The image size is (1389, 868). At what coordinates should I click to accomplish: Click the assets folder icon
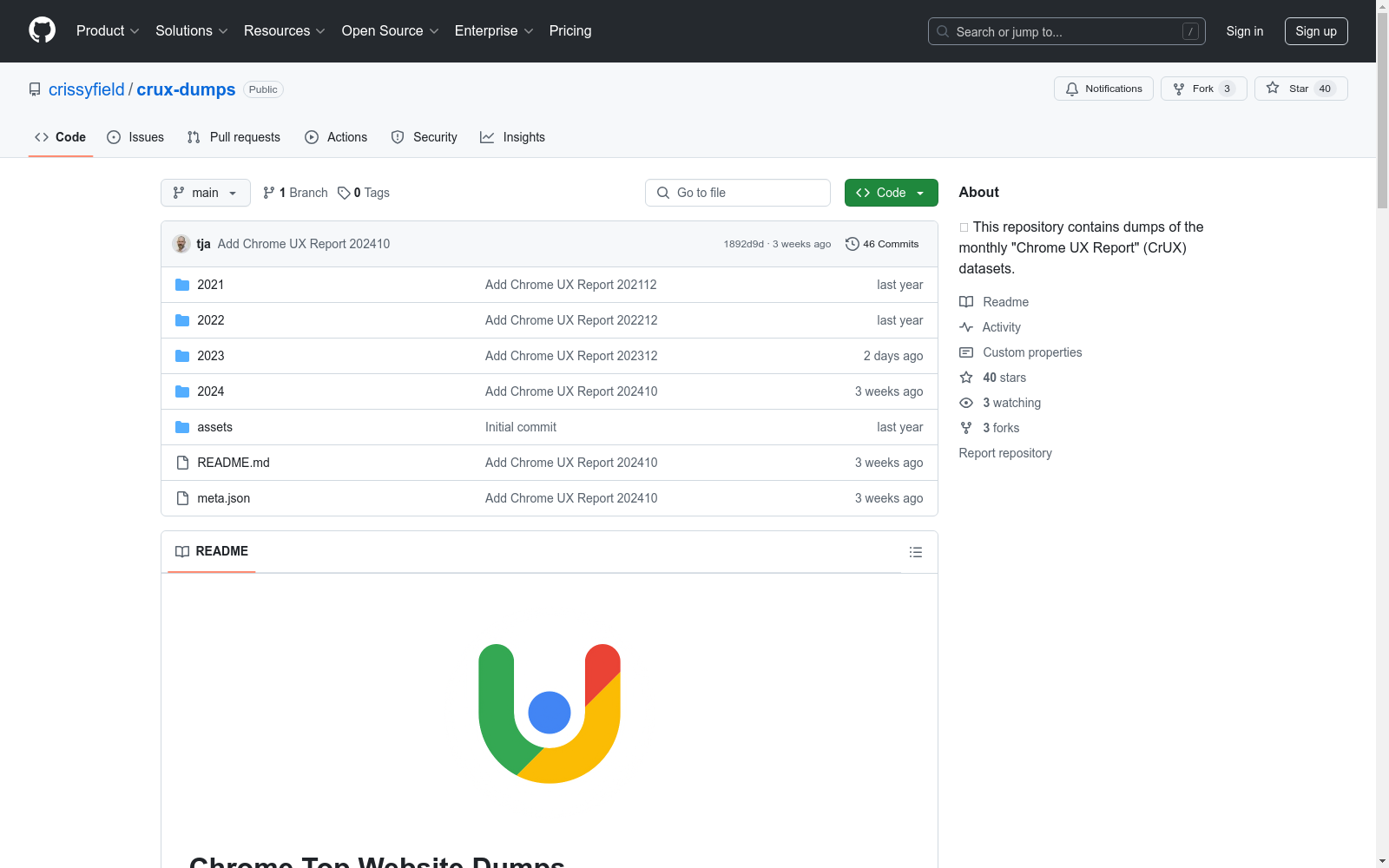coord(182,427)
